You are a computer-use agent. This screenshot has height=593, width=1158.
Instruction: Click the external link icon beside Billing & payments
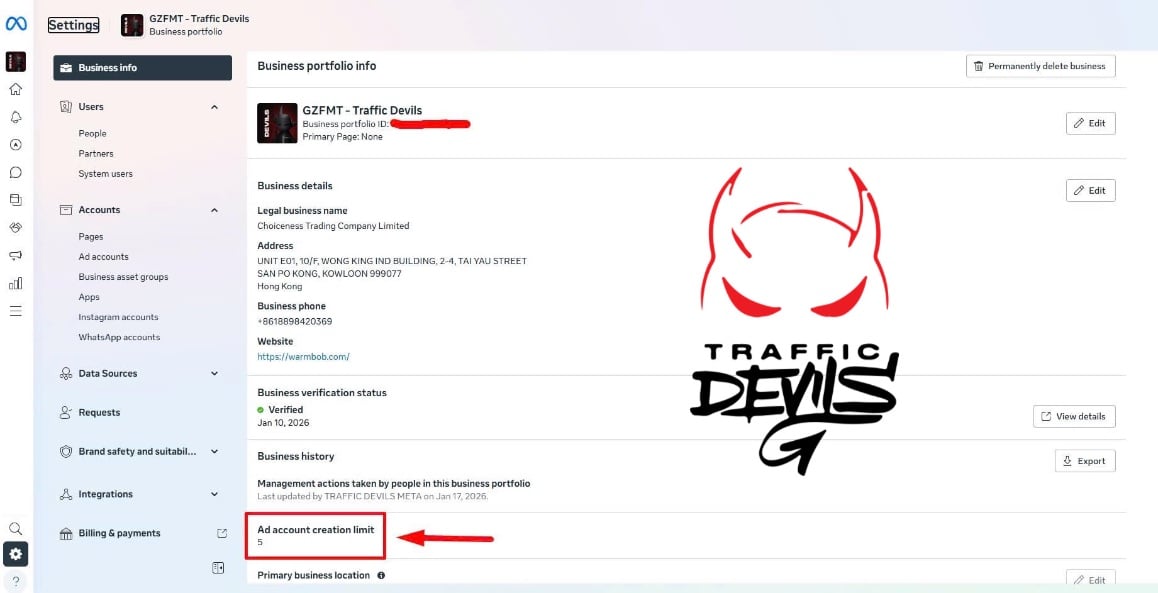click(x=222, y=533)
